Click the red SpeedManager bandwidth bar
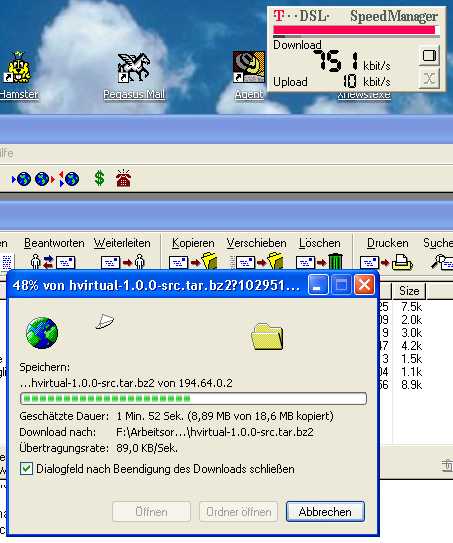 [354, 30]
